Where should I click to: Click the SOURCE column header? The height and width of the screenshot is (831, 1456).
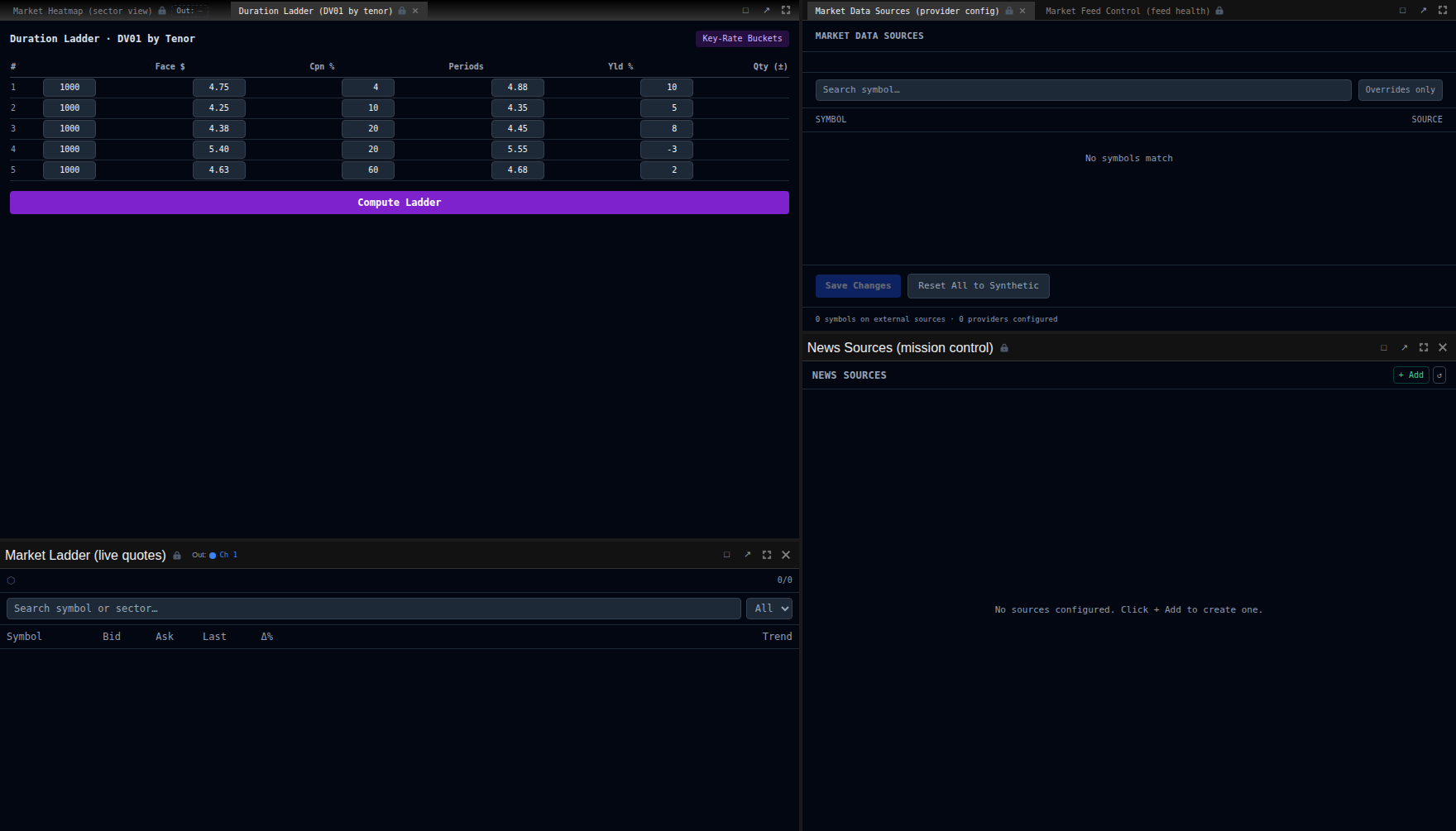point(1426,120)
